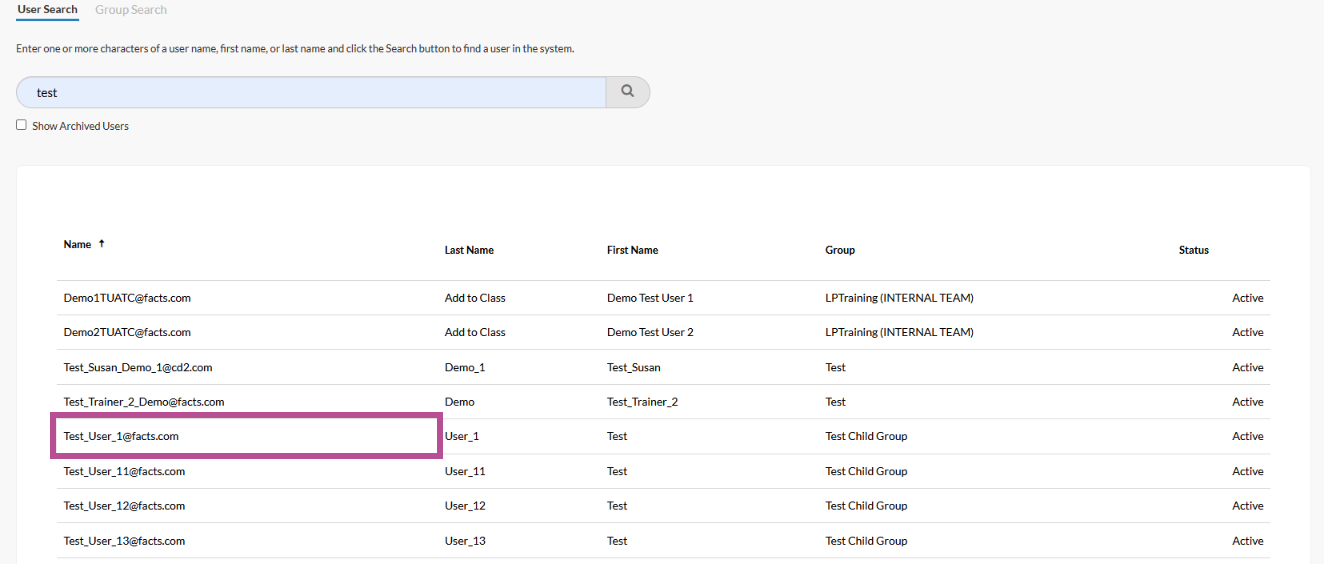Viewport: 1324px width, 564px height.
Task: Click first name 'Test' in Test_User_12 row
Action: 617,506
